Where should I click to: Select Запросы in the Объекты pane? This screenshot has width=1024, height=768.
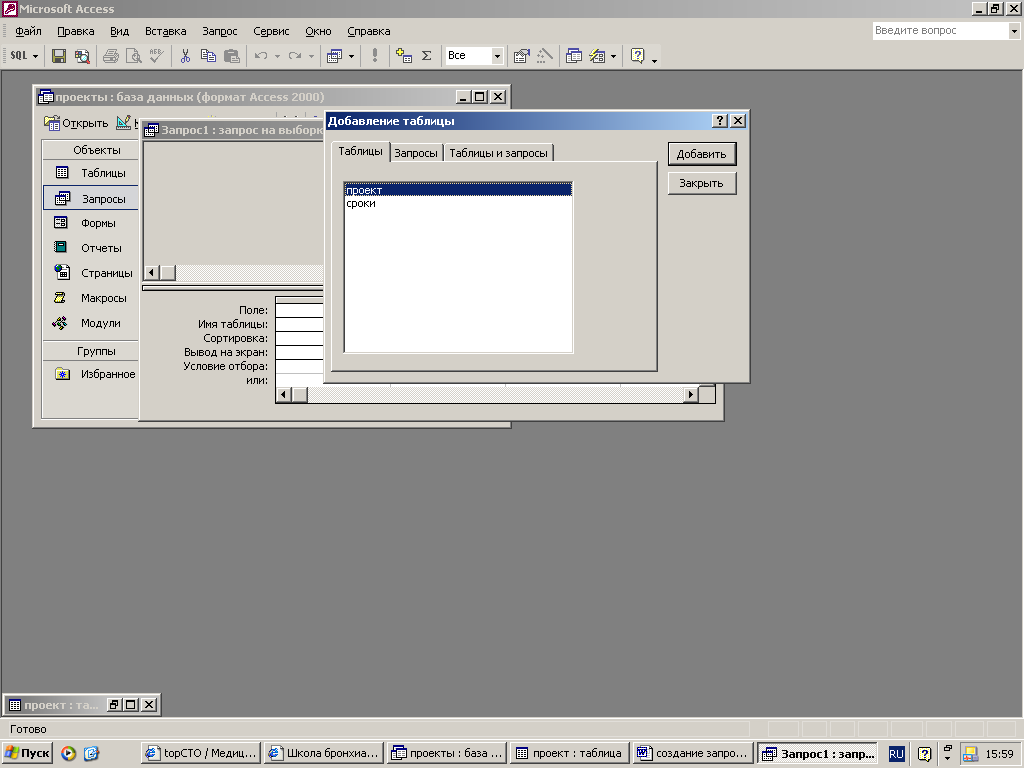tap(91, 199)
